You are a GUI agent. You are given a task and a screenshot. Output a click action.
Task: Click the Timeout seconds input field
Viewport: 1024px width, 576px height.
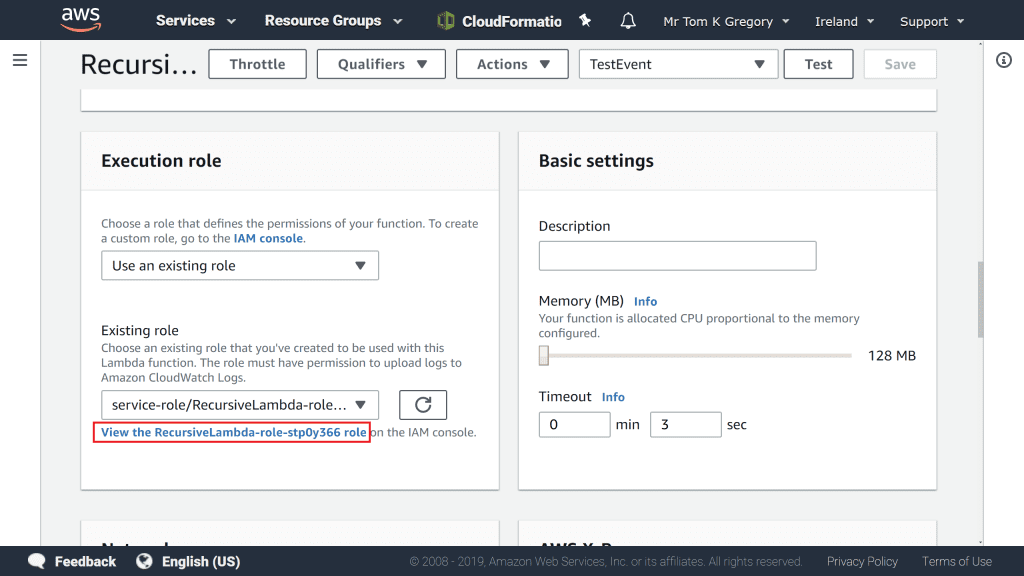click(685, 424)
